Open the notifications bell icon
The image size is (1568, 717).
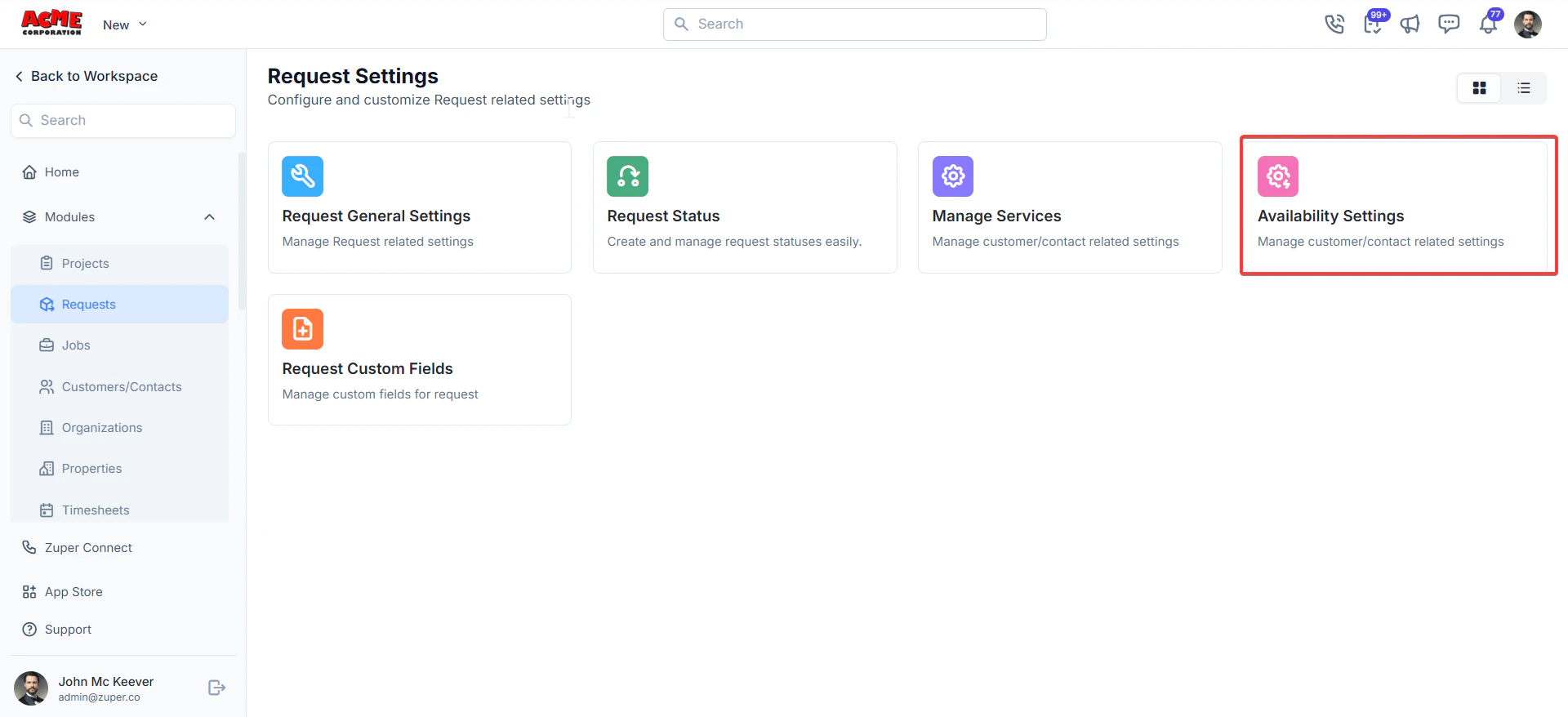point(1488,24)
